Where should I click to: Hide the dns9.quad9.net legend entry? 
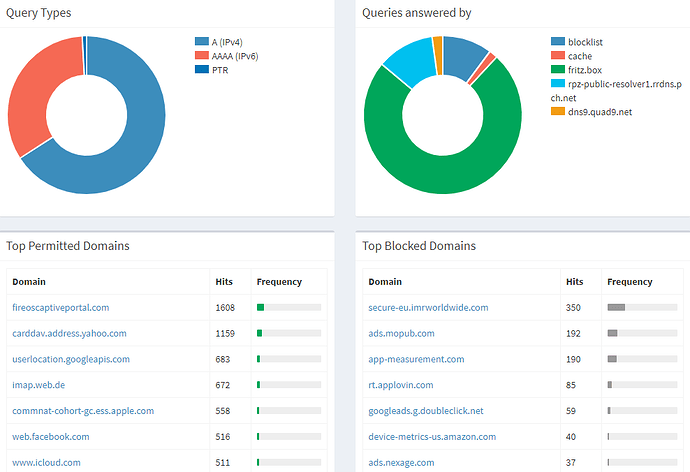pos(600,111)
